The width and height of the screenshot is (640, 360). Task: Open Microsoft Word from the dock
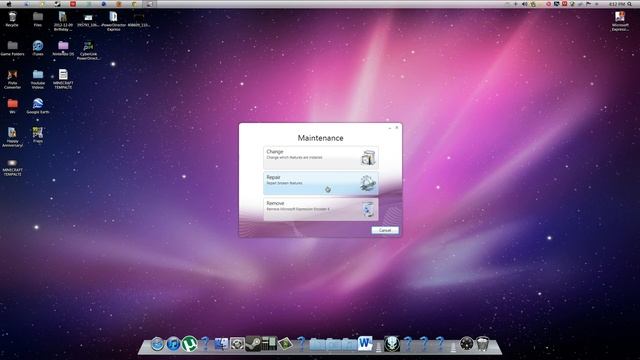[x=365, y=343]
